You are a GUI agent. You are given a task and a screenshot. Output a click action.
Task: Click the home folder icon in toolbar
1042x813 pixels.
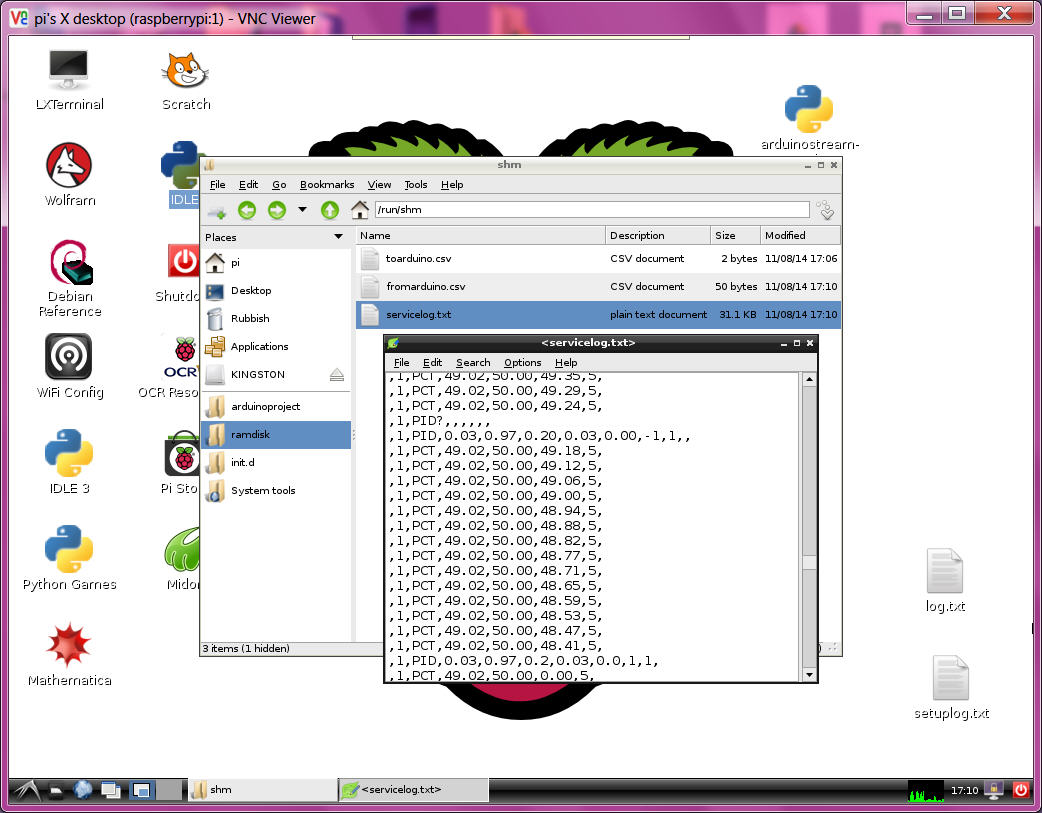(360, 210)
